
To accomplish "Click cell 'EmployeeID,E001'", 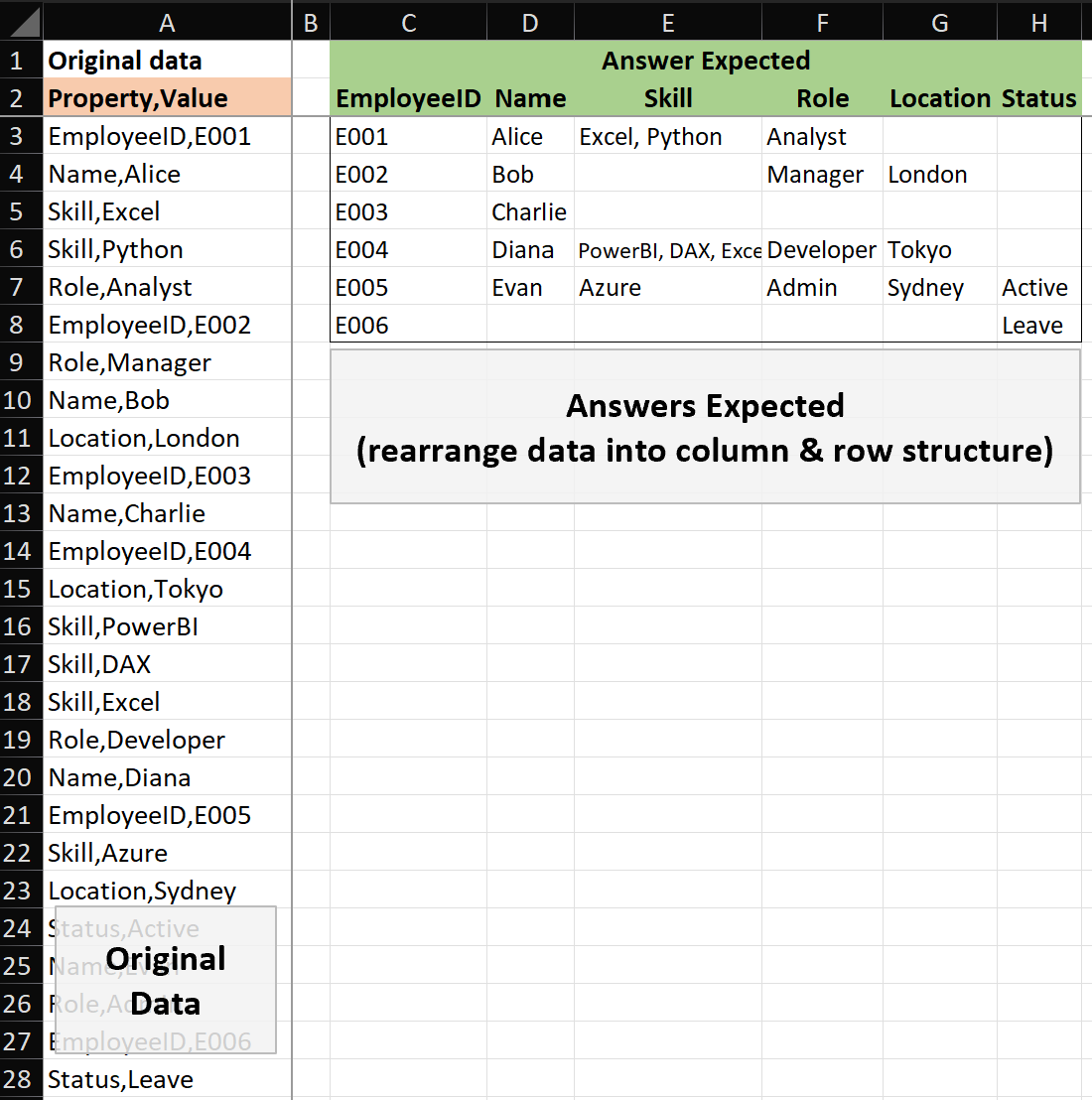I will (167, 135).
